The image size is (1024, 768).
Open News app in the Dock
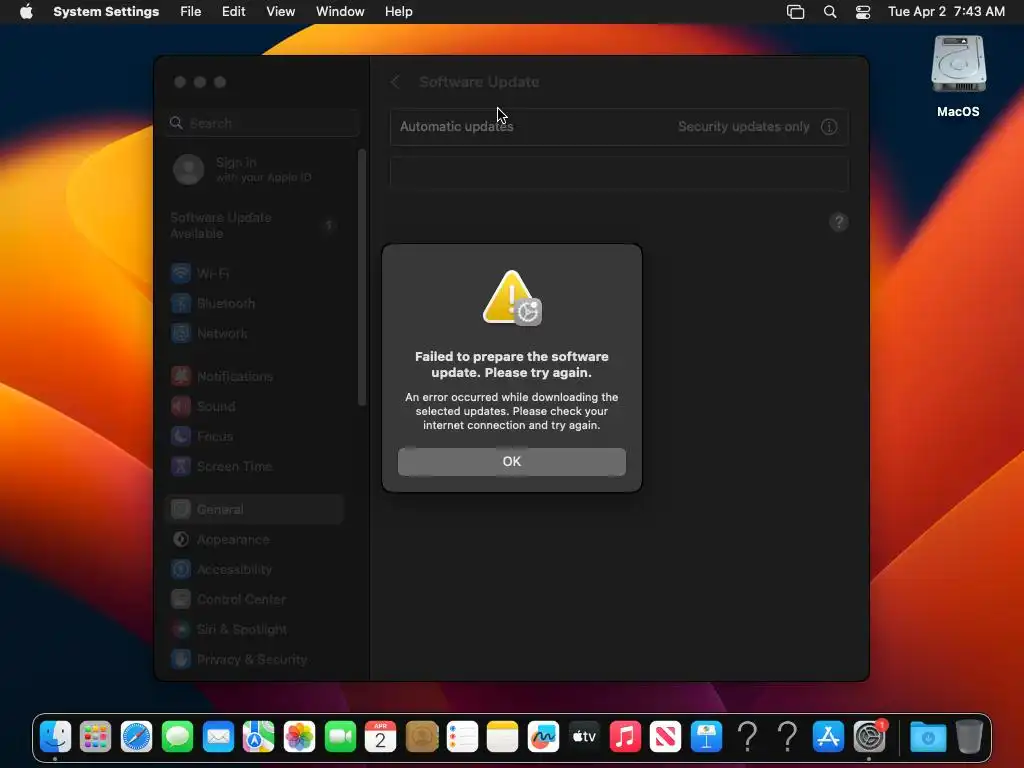tap(665, 737)
